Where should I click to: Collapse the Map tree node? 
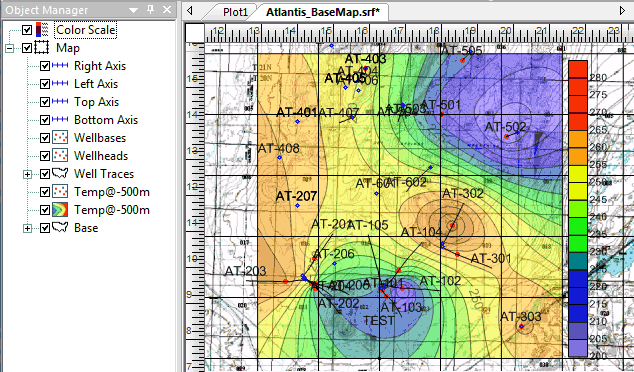[9, 48]
